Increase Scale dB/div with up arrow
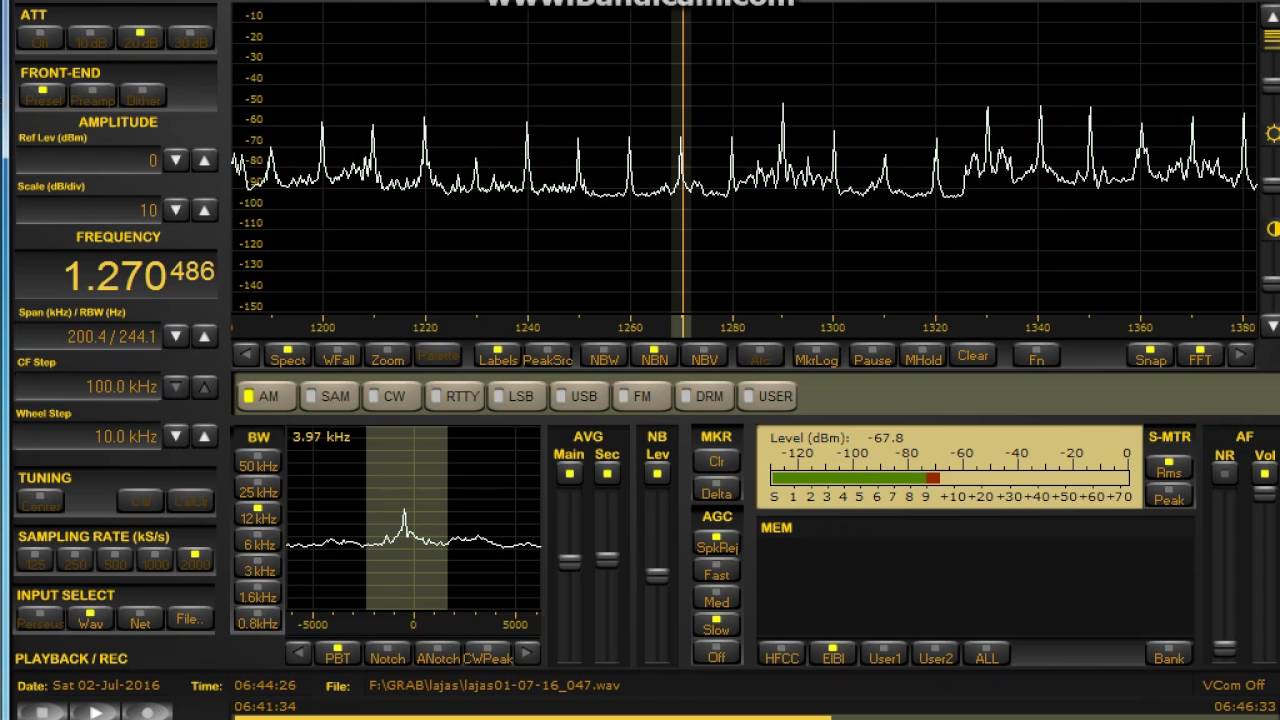Screen dimensions: 1280x720 point(204,210)
